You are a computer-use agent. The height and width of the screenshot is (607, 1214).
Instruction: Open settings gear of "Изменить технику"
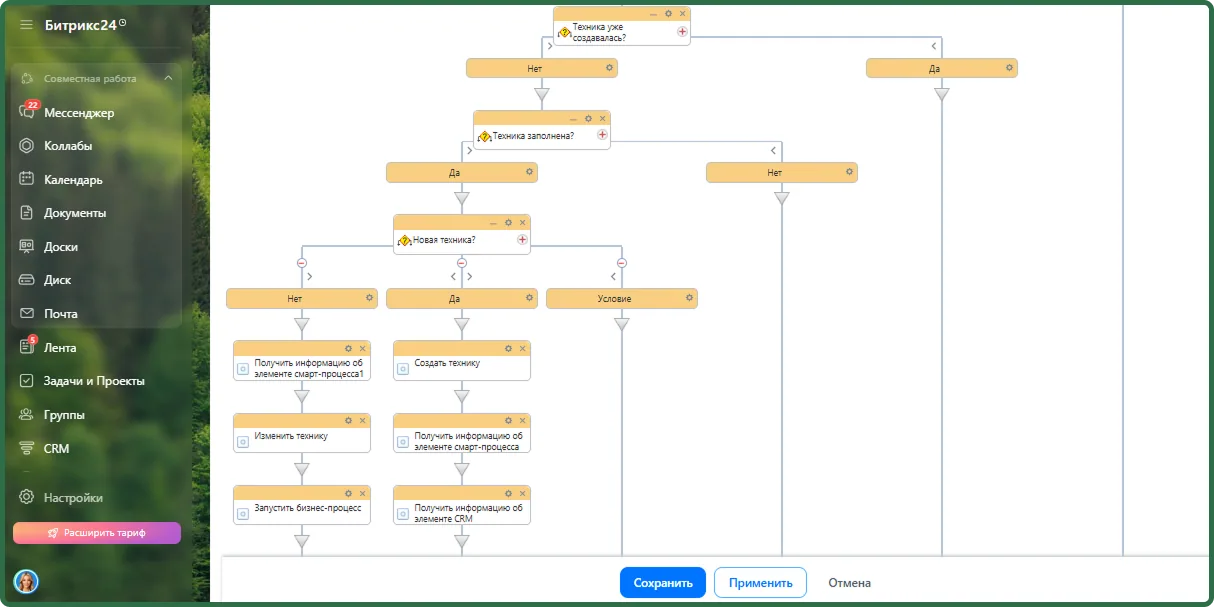coord(348,420)
